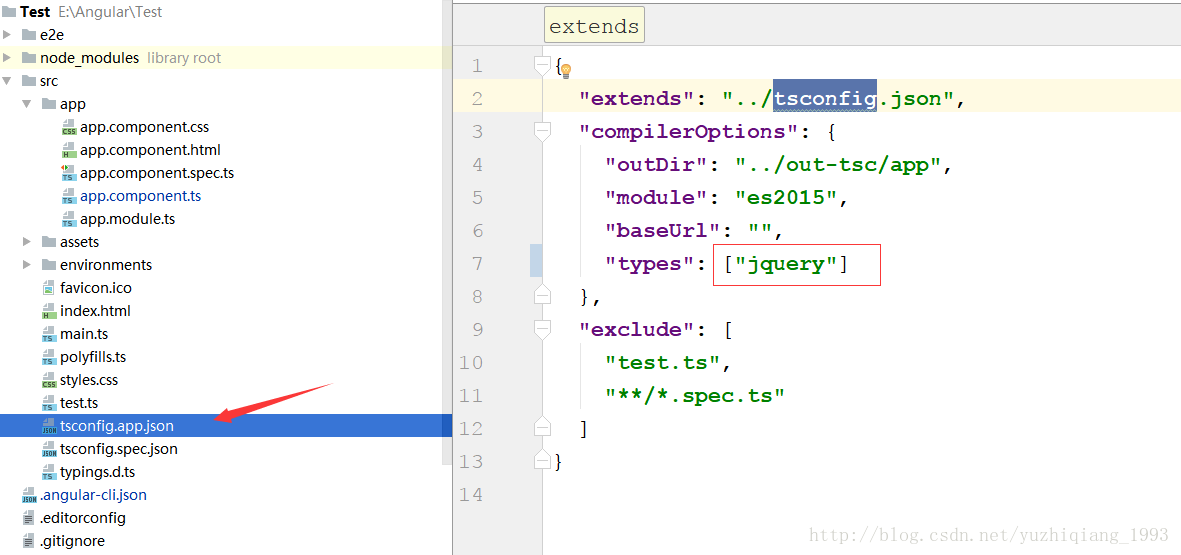Click the .angular-cli.json file icon

29,496
